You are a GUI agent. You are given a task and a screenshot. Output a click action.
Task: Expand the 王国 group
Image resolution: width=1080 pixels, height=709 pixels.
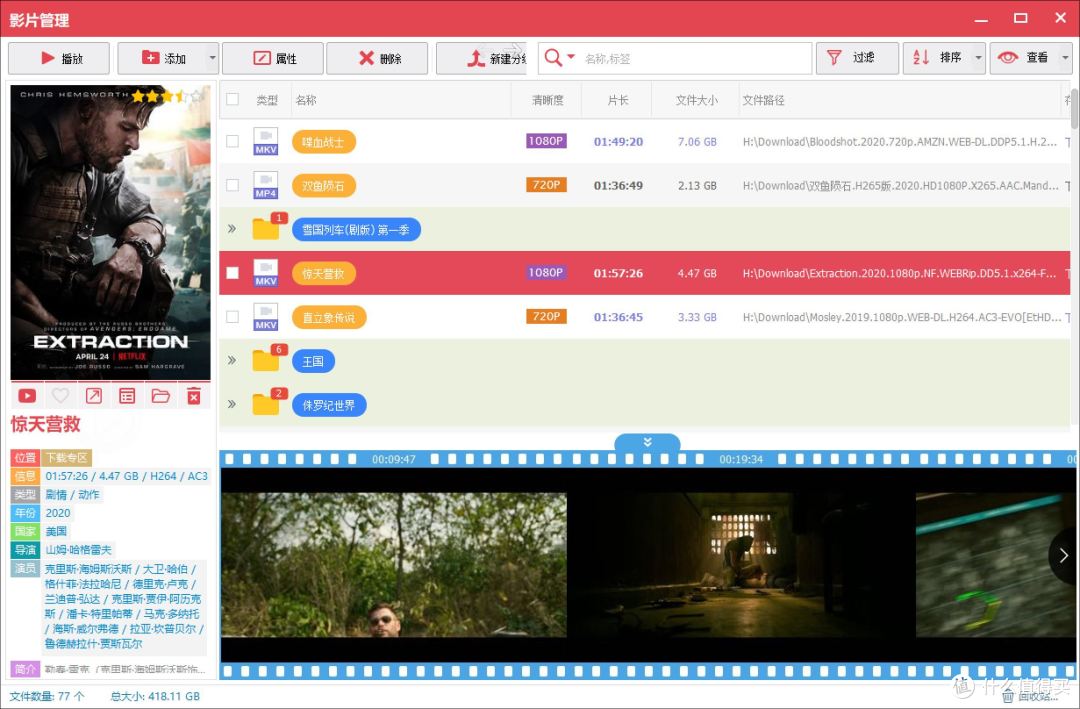click(232, 360)
